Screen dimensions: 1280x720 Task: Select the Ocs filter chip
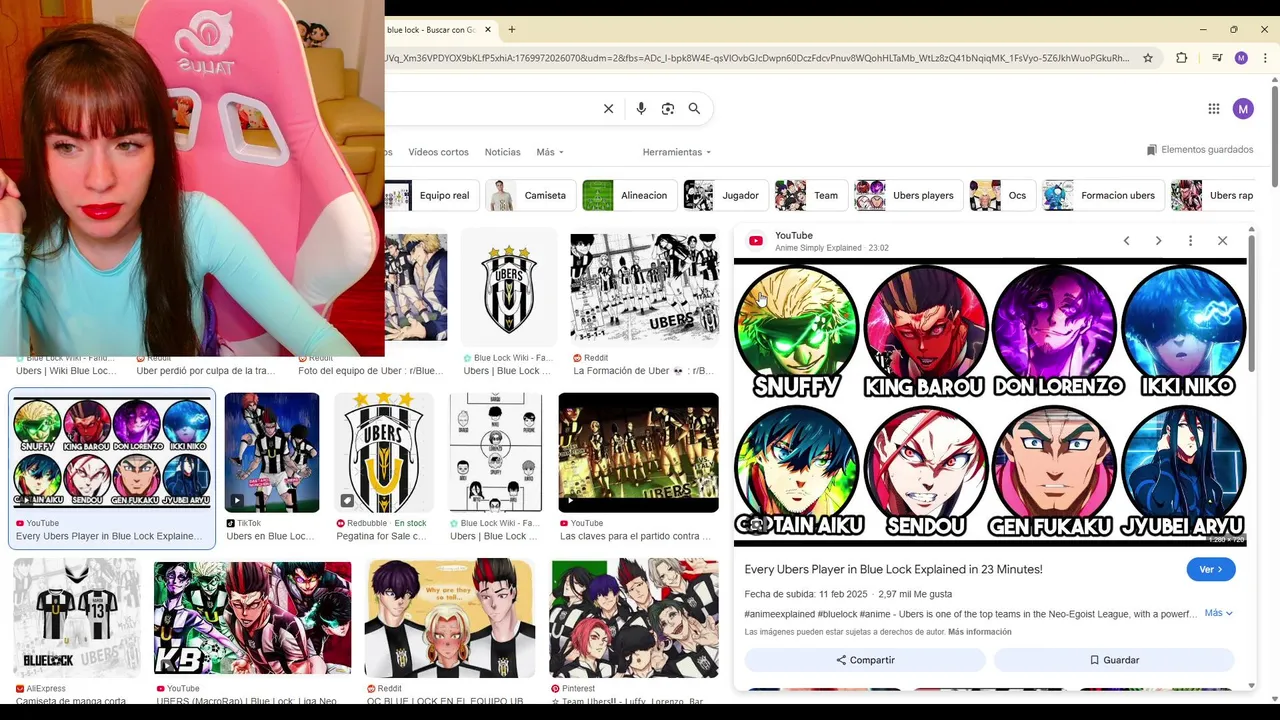click(x=1002, y=196)
